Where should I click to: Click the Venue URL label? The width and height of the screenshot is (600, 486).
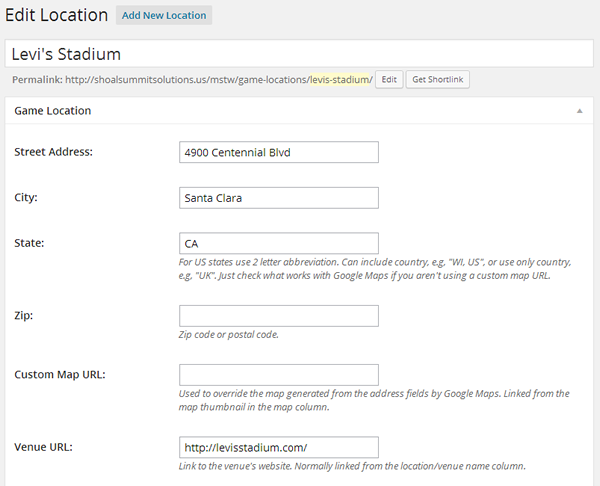tap(43, 447)
